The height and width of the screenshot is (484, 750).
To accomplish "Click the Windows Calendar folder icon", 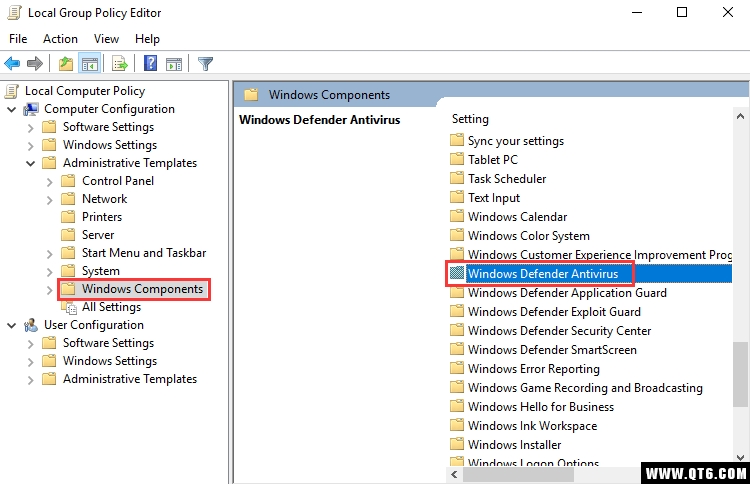I will point(457,216).
